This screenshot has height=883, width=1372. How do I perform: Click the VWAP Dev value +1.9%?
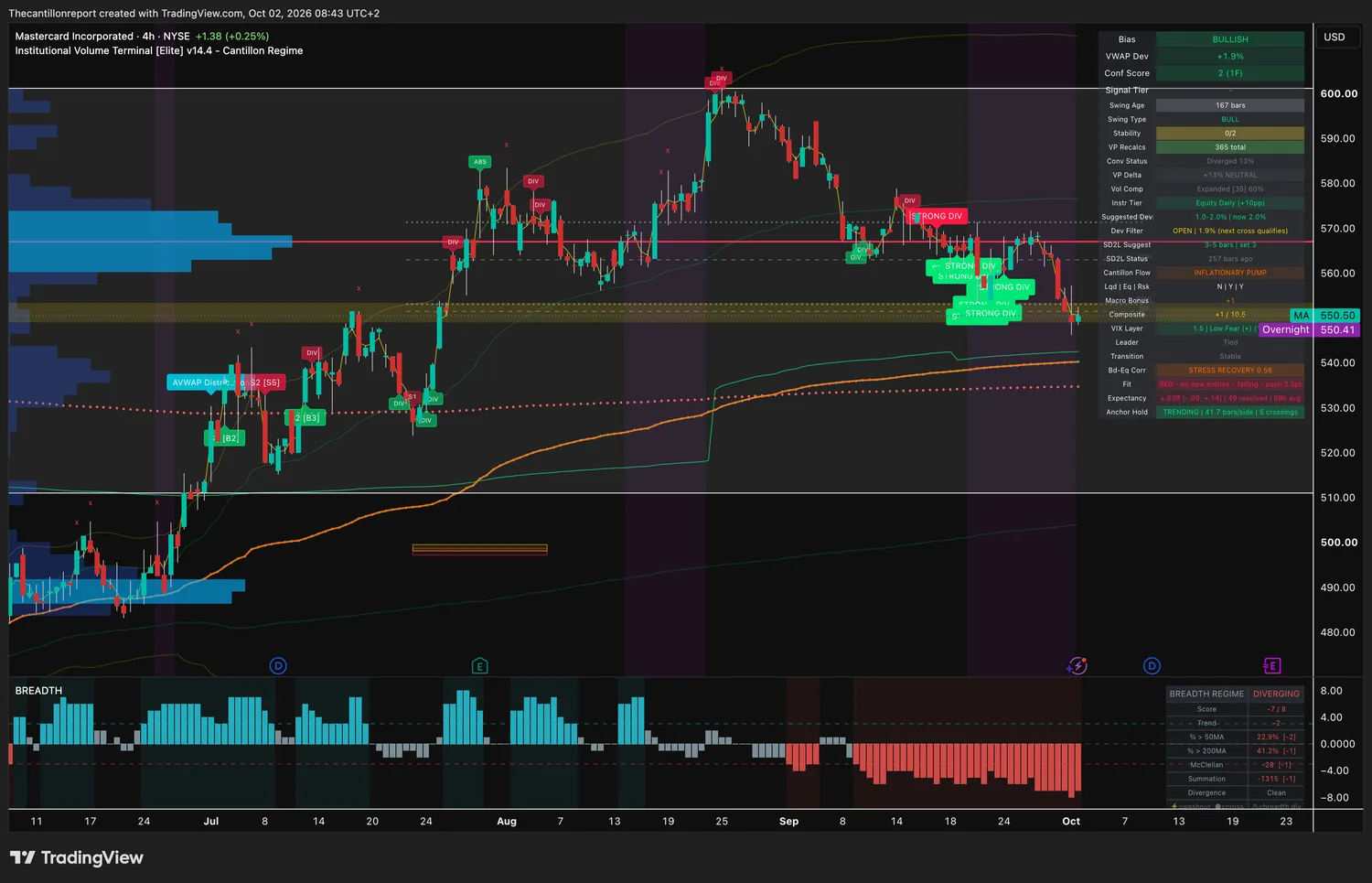[1230, 57]
